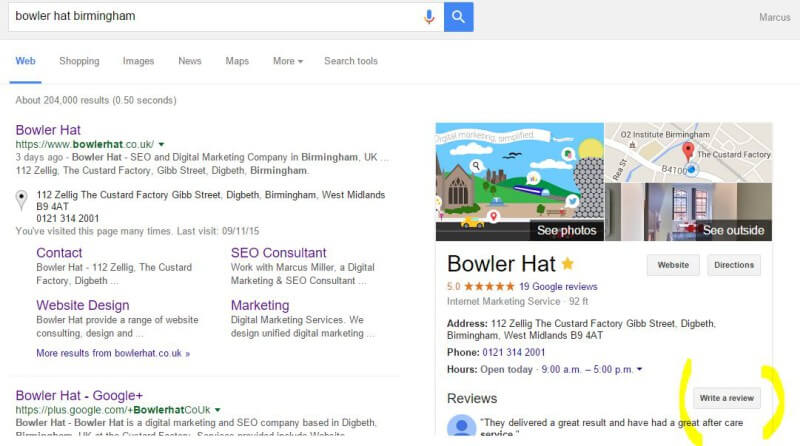800x446 pixels.
Task: Click the voice search microphone icon
Action: tap(429, 17)
